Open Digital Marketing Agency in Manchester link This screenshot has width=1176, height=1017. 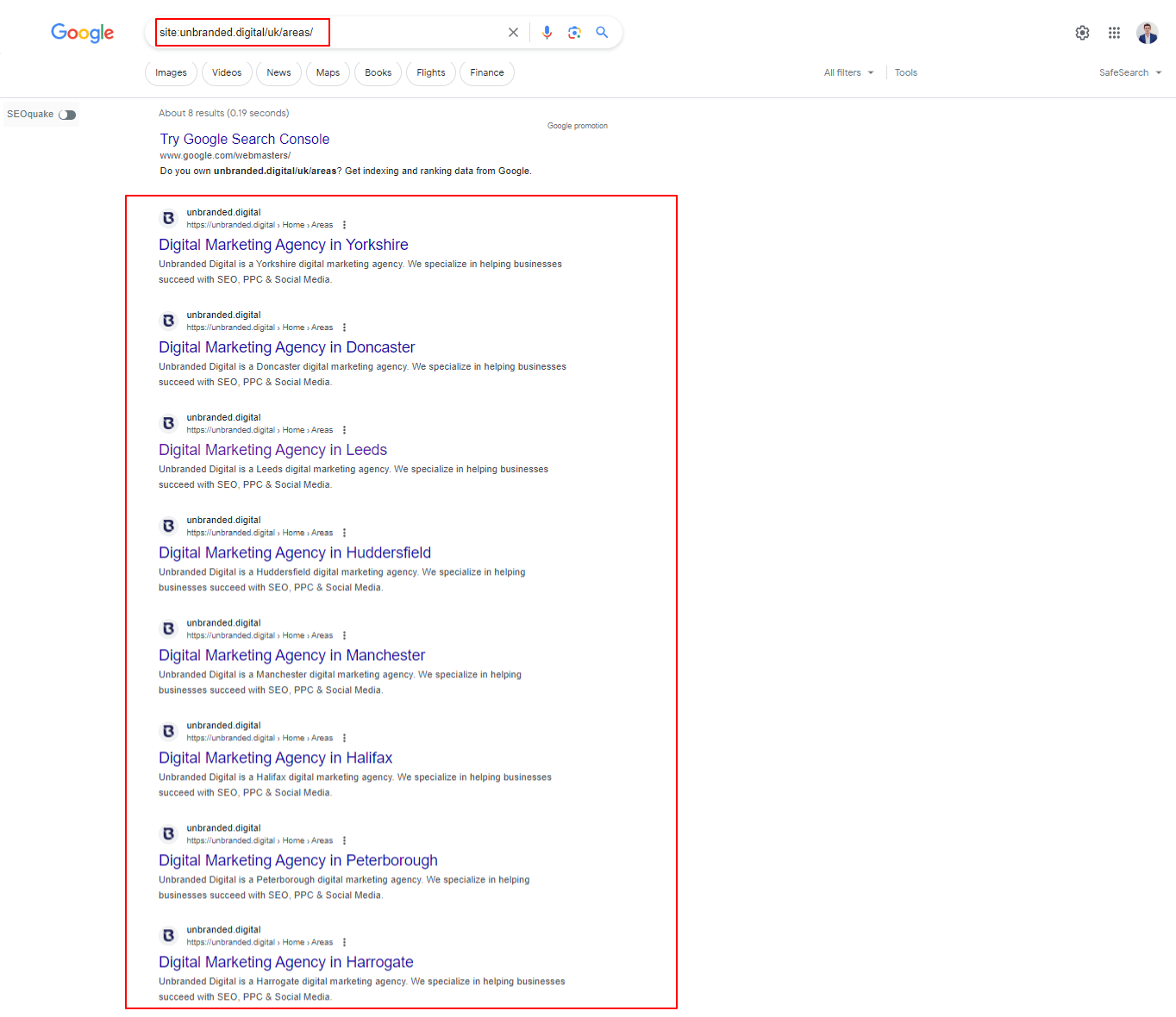292,655
